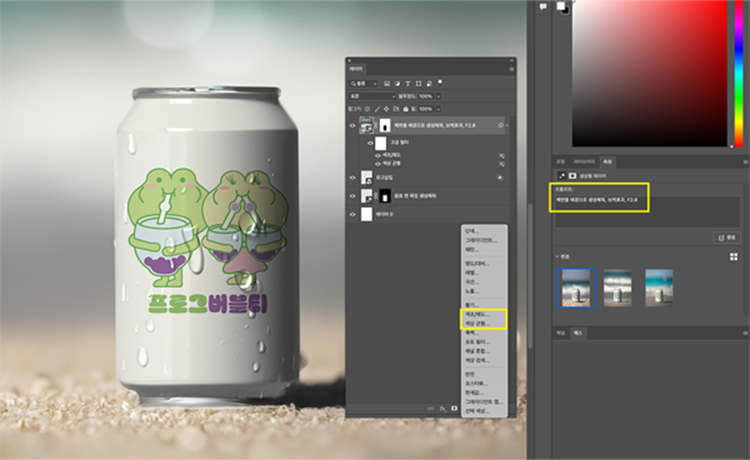This screenshot has width=750, height=460.
Task: Switch to the Adjustments (조정) tab
Action: pyautogui.click(x=561, y=162)
